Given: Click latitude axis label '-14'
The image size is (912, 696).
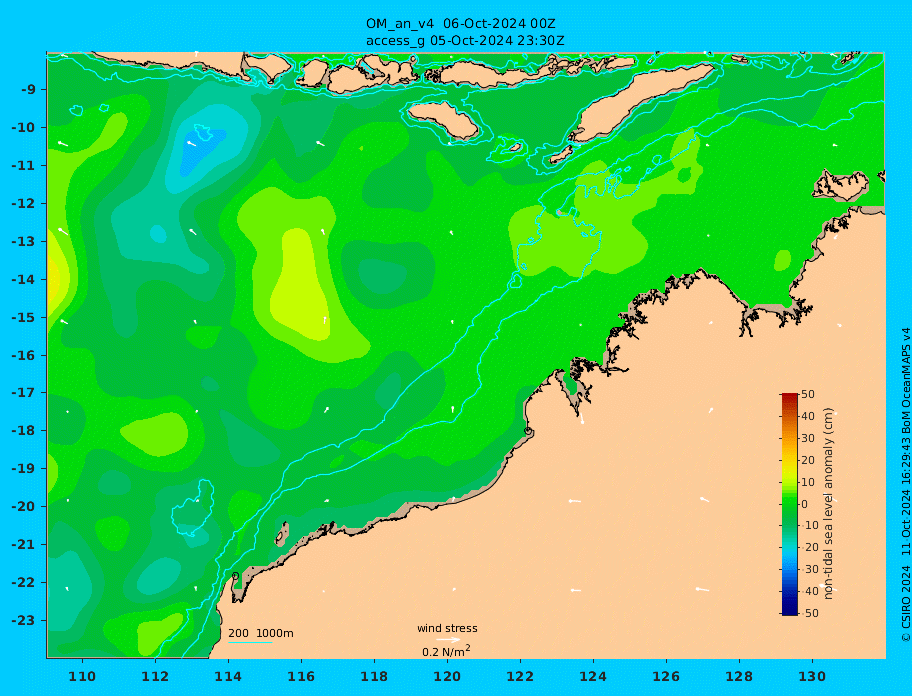Looking at the screenshot, I should click(x=23, y=280).
